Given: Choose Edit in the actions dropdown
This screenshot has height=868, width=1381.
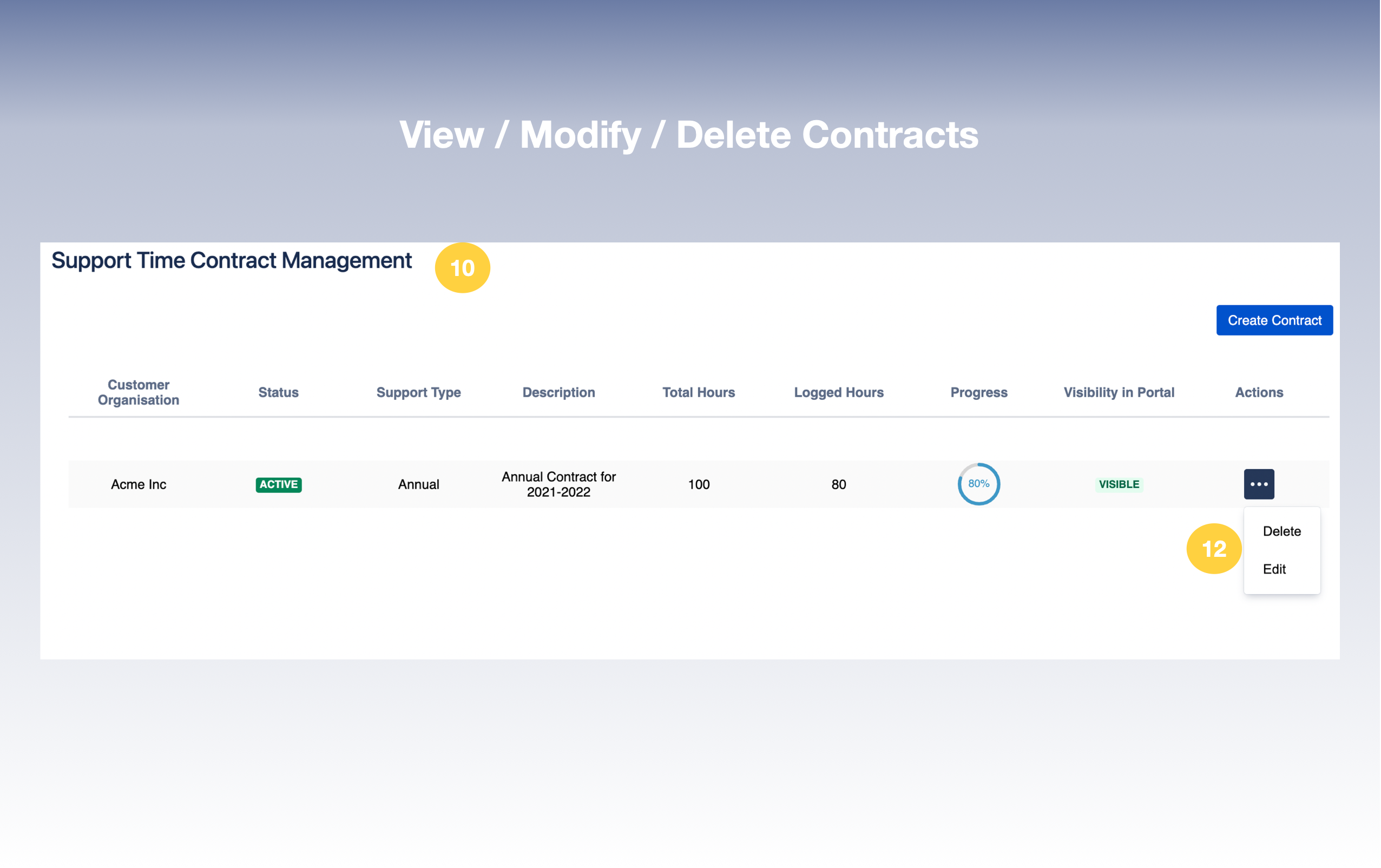Looking at the screenshot, I should [1274, 569].
